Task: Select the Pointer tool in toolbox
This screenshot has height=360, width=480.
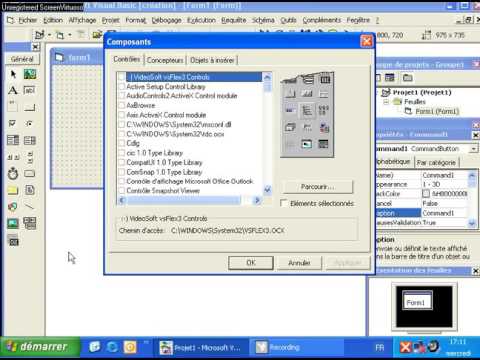Action: [x=13, y=74]
